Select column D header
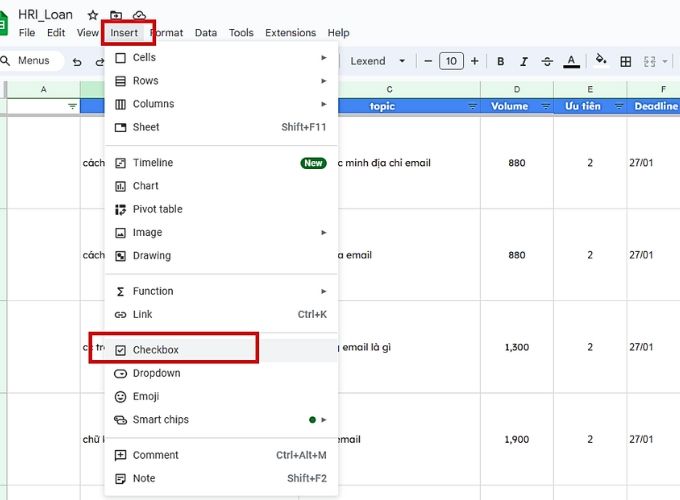680x500 pixels. 517,89
